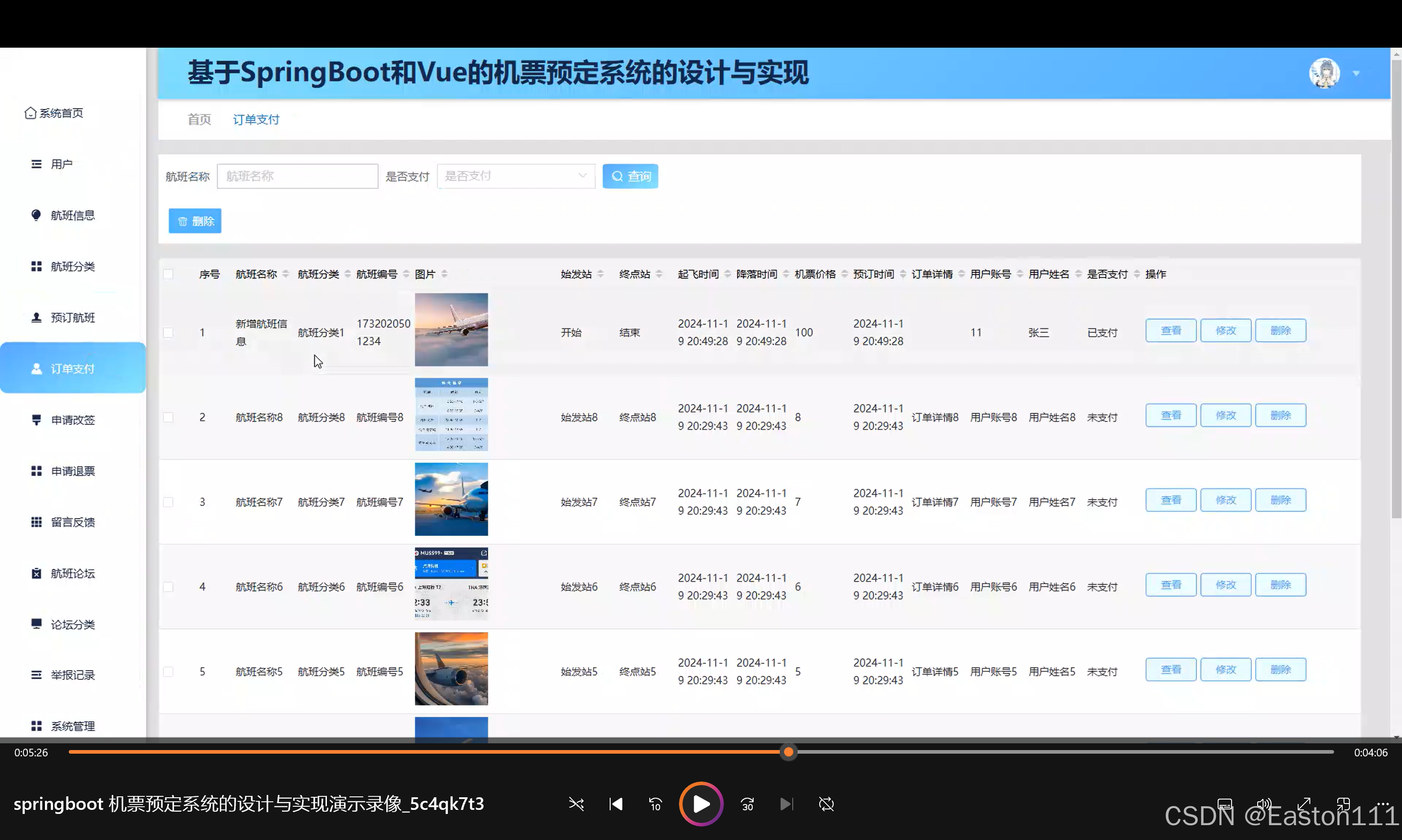
Task: Check the 航班名称6 row checkbox
Action: coord(168,587)
